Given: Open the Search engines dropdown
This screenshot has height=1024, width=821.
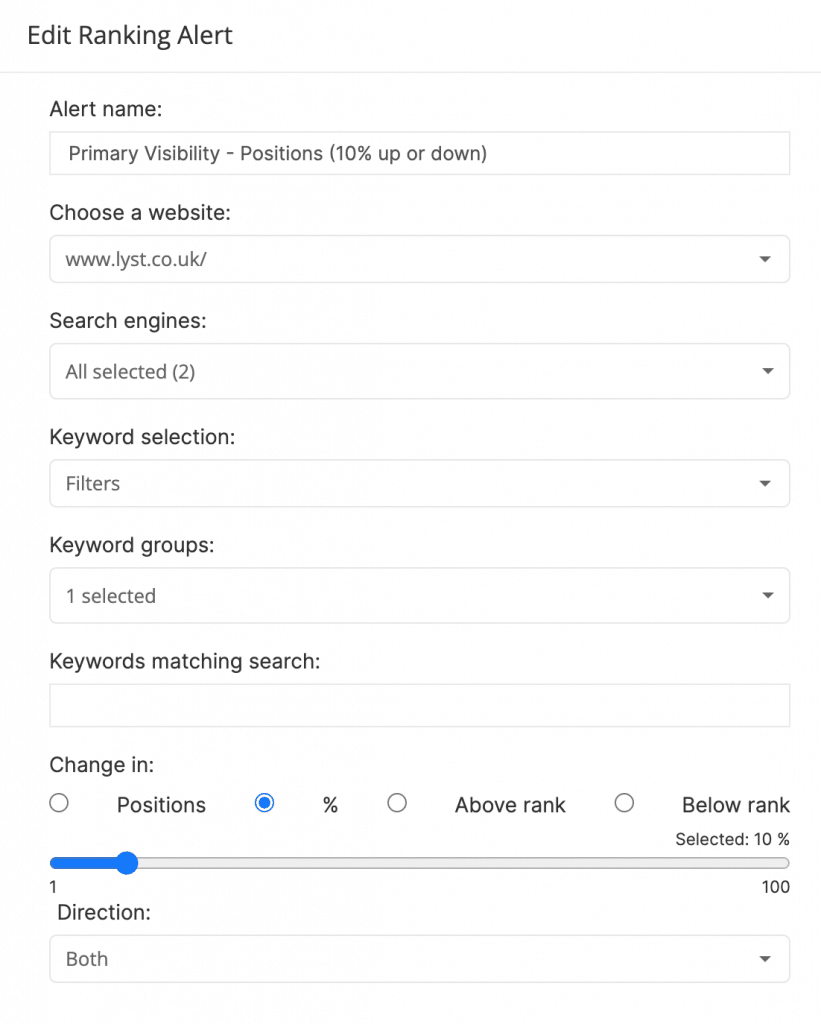Looking at the screenshot, I should (419, 371).
